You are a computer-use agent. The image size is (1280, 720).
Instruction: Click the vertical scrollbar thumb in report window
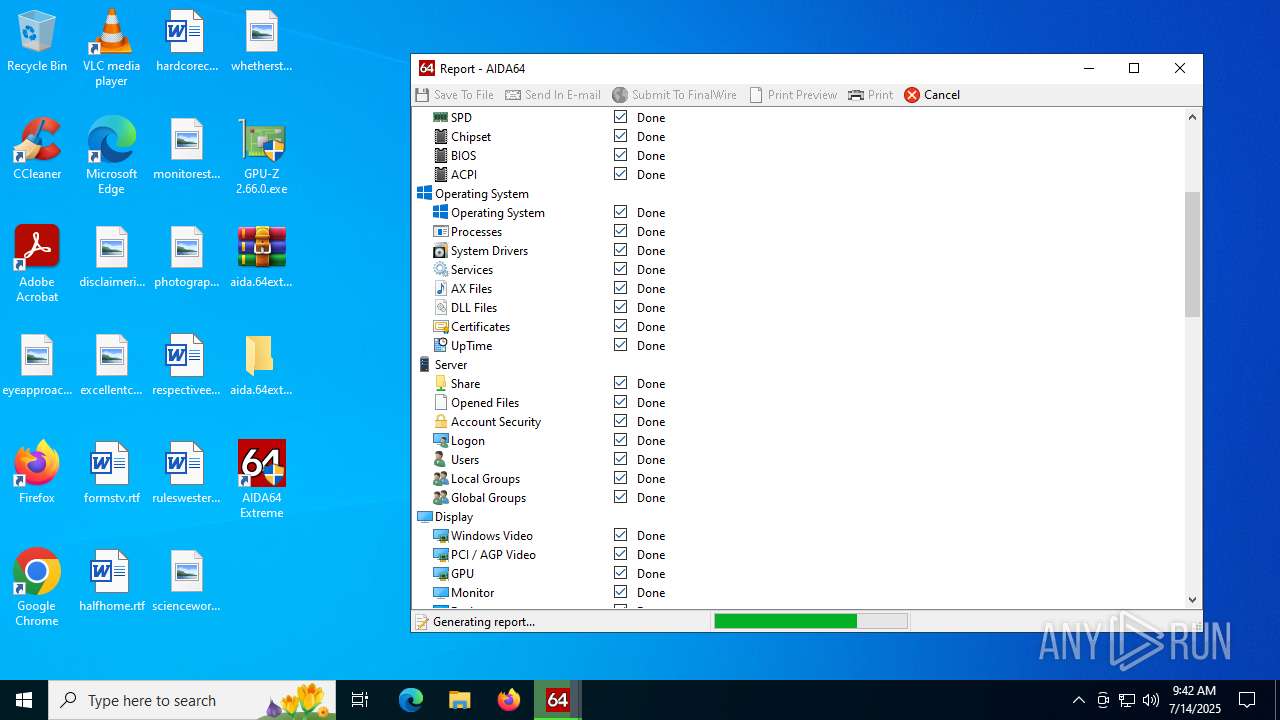click(x=1192, y=254)
